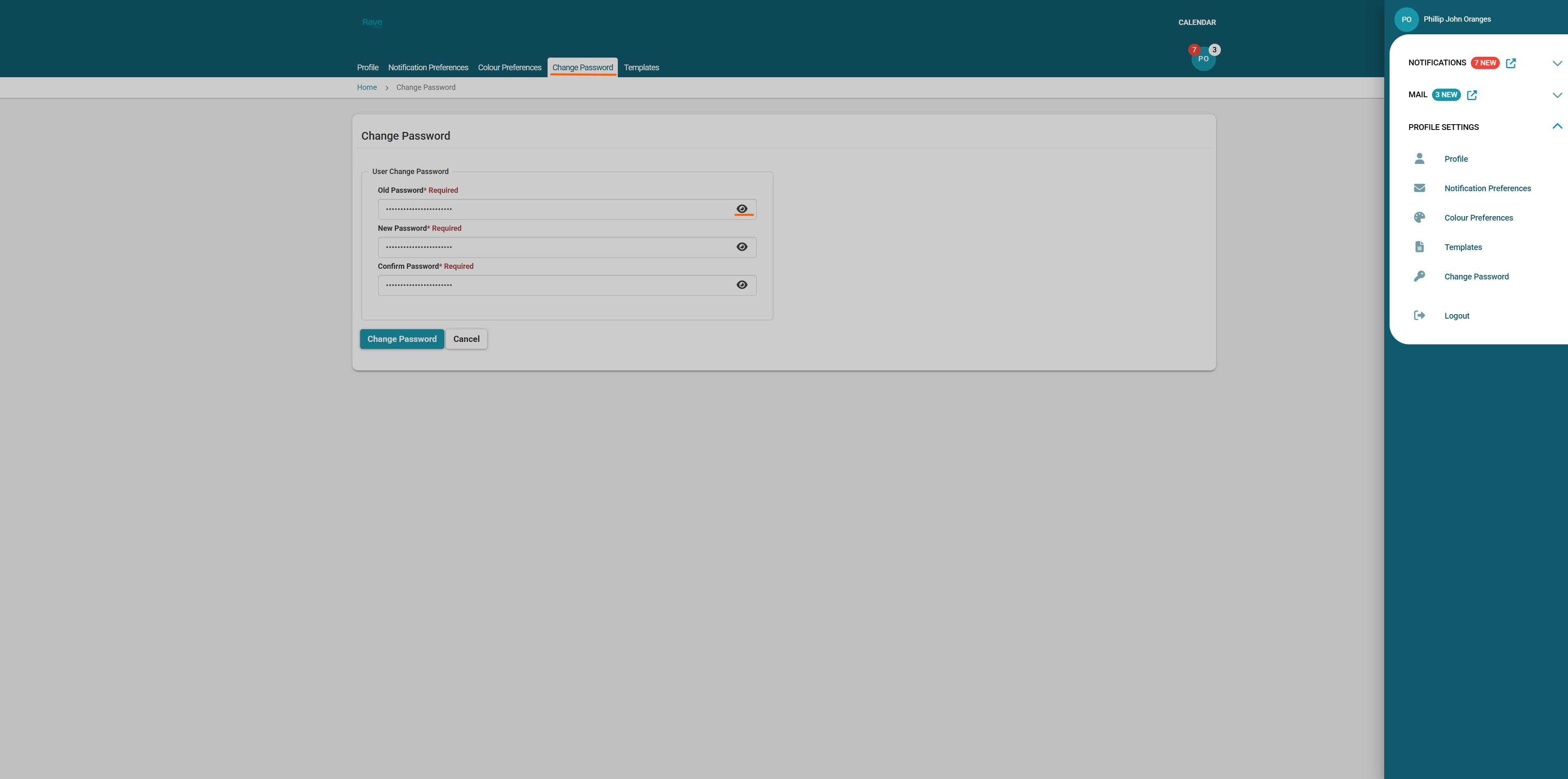This screenshot has height=779, width=1568.
Task: Click the logout arrow icon
Action: pos(1419,315)
